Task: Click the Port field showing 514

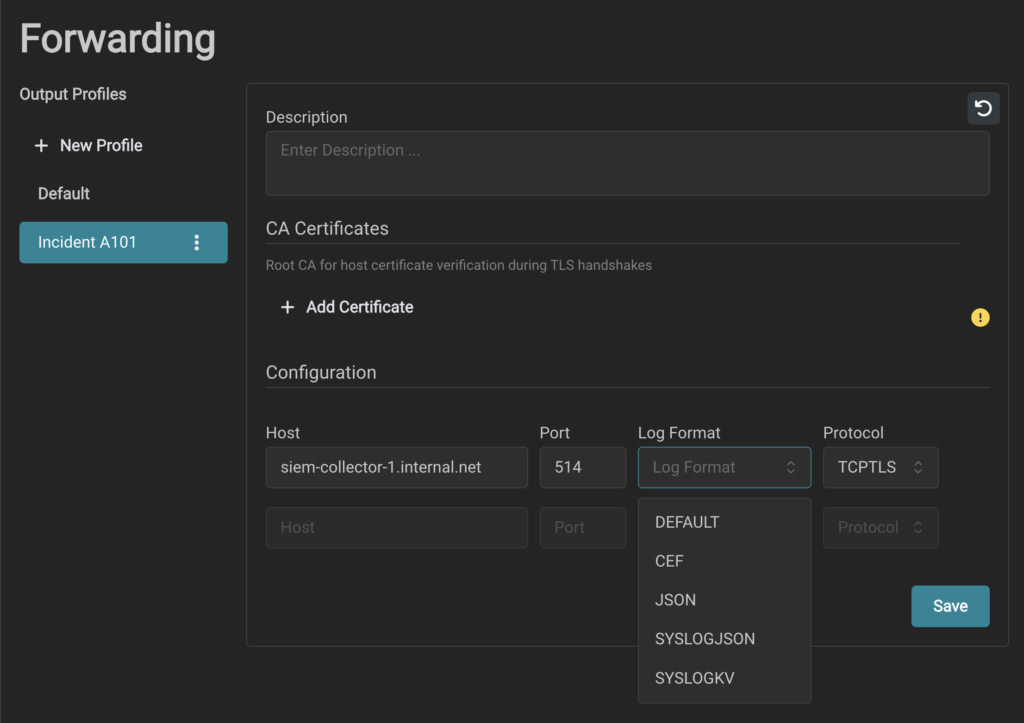Action: pyautogui.click(x=582, y=467)
